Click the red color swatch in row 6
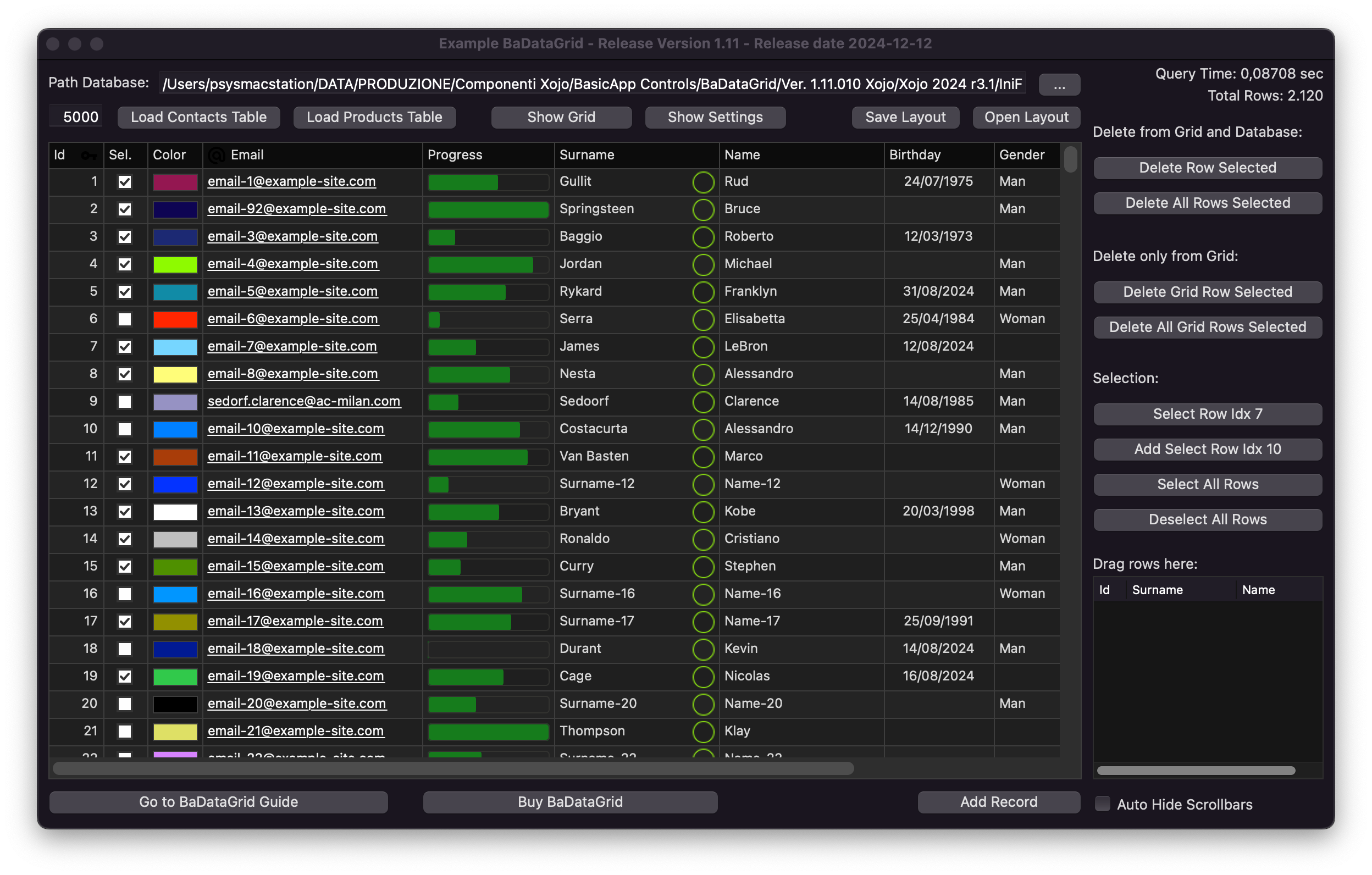Image resolution: width=1372 pixels, height=875 pixels. tap(175, 319)
